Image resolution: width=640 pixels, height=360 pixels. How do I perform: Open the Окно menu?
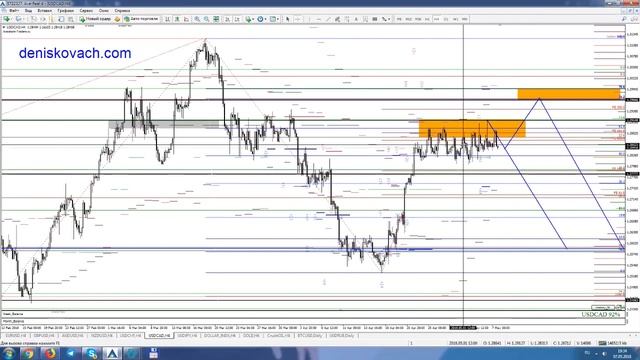click(104, 11)
